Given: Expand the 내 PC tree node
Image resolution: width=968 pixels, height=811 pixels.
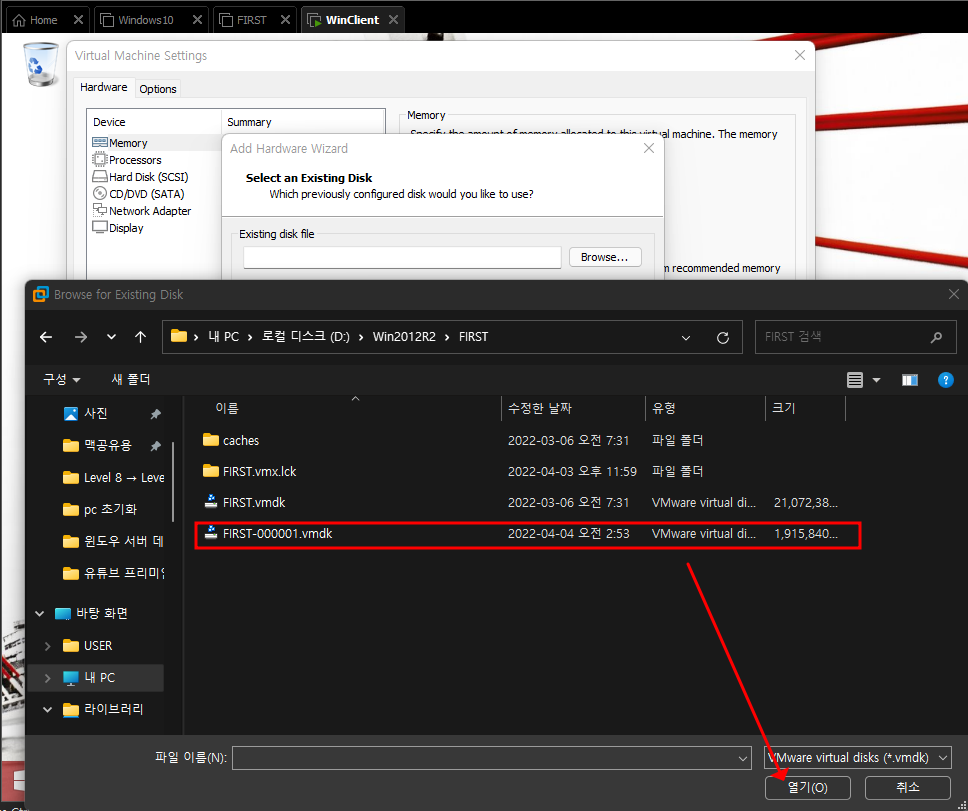Looking at the screenshot, I should pos(48,678).
